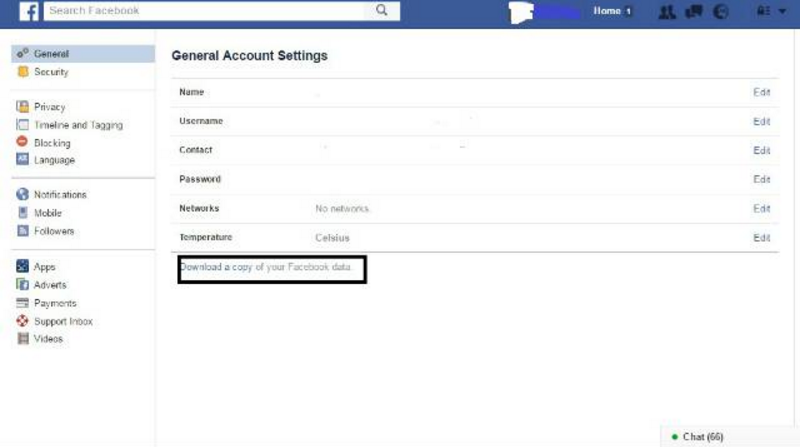Click the Payments card icon
Viewport: 800px width, 447px height.
22,303
